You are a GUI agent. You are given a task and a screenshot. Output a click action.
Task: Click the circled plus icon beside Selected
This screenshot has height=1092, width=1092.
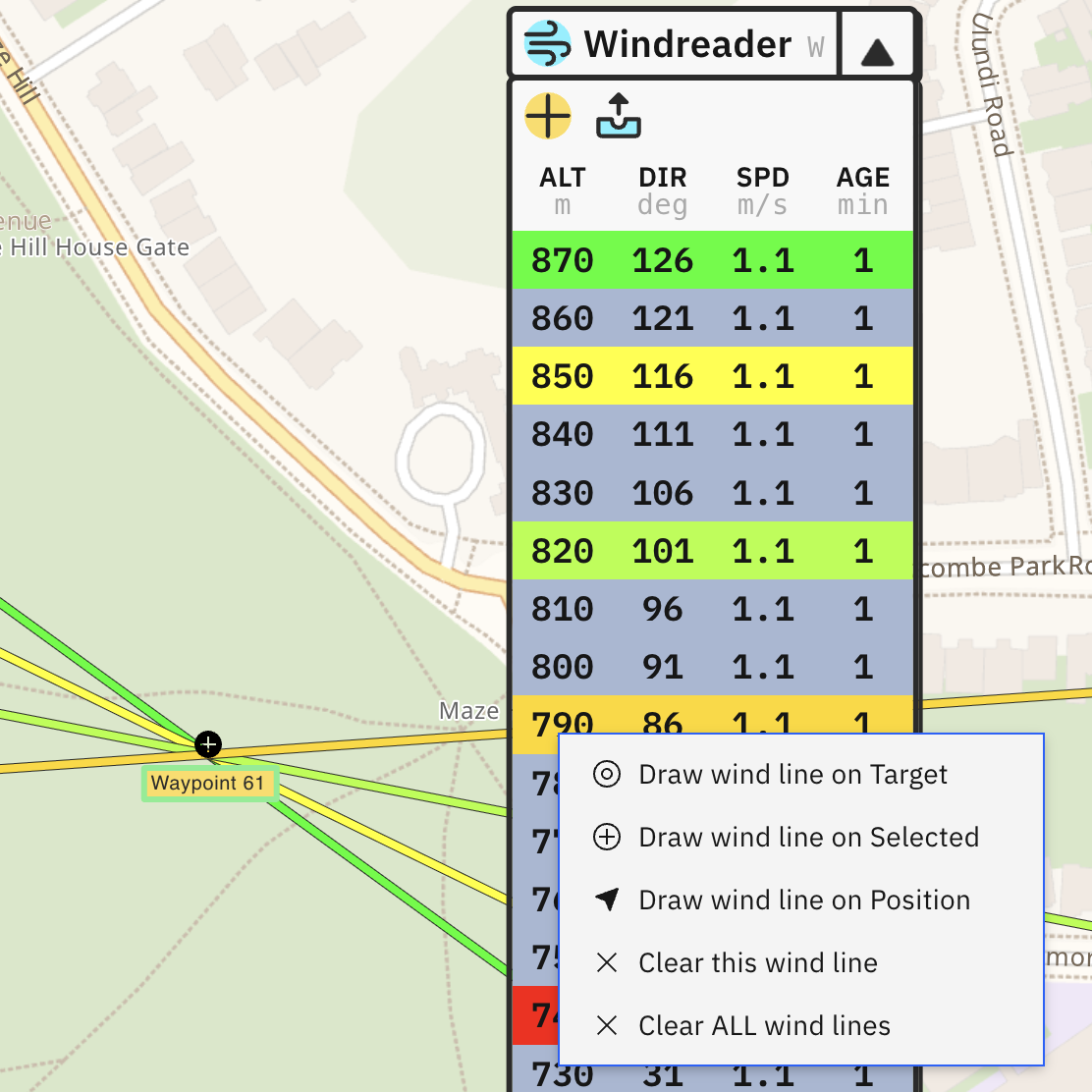(x=607, y=837)
